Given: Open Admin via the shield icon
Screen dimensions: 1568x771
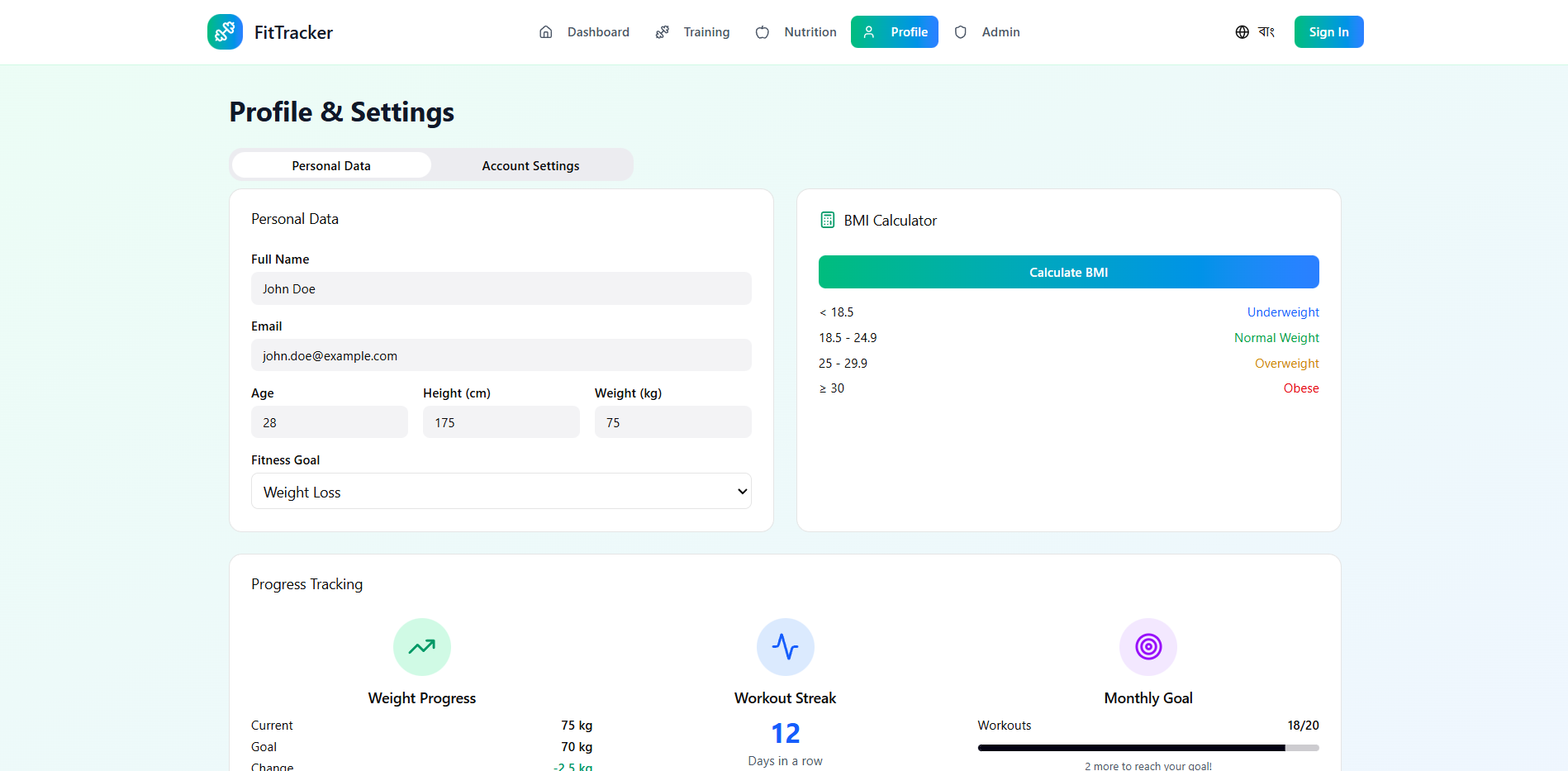Looking at the screenshot, I should pyautogui.click(x=961, y=31).
